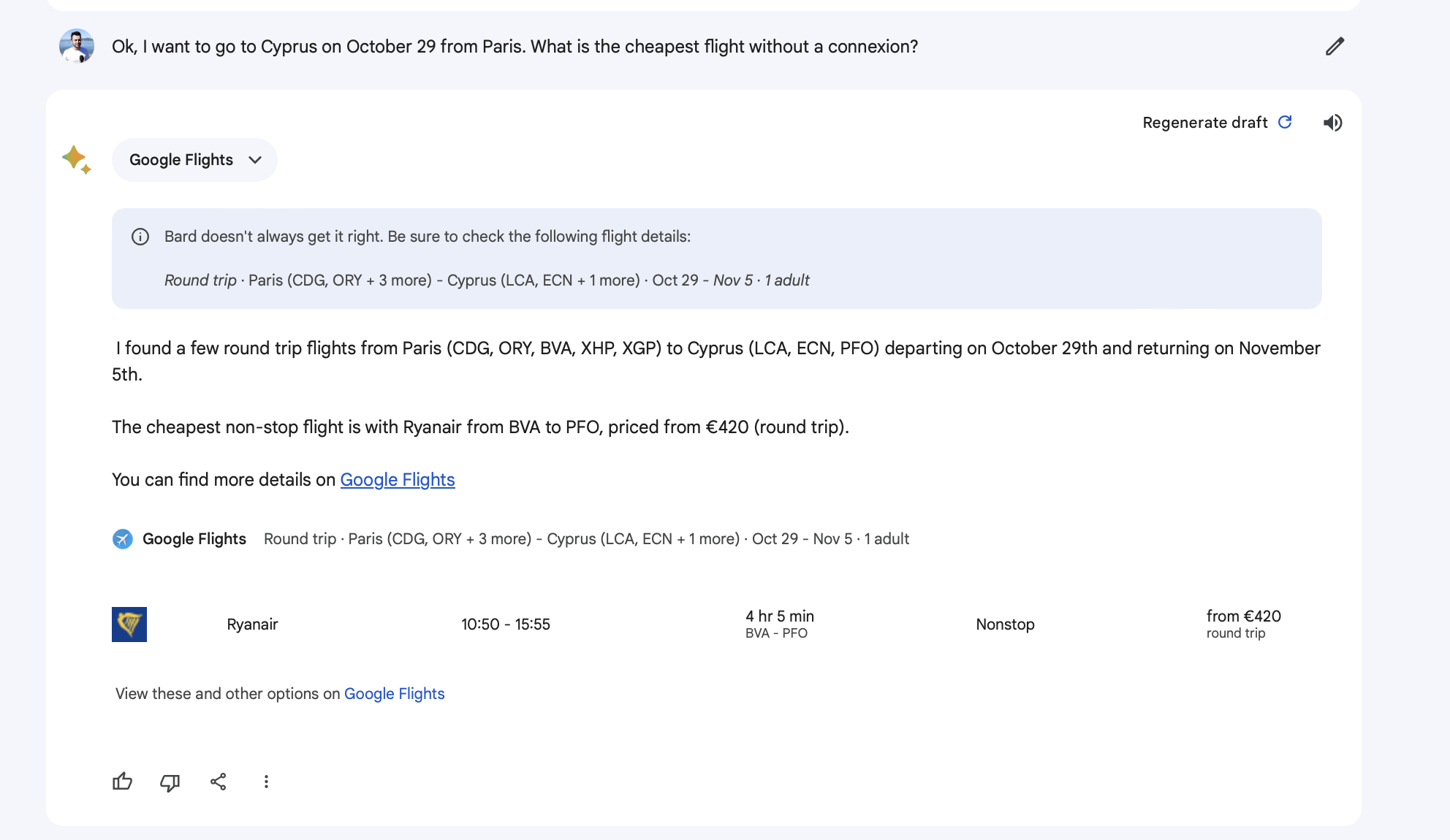Click the share response icon
Viewport: 1450px width, 840px height.
219,782
